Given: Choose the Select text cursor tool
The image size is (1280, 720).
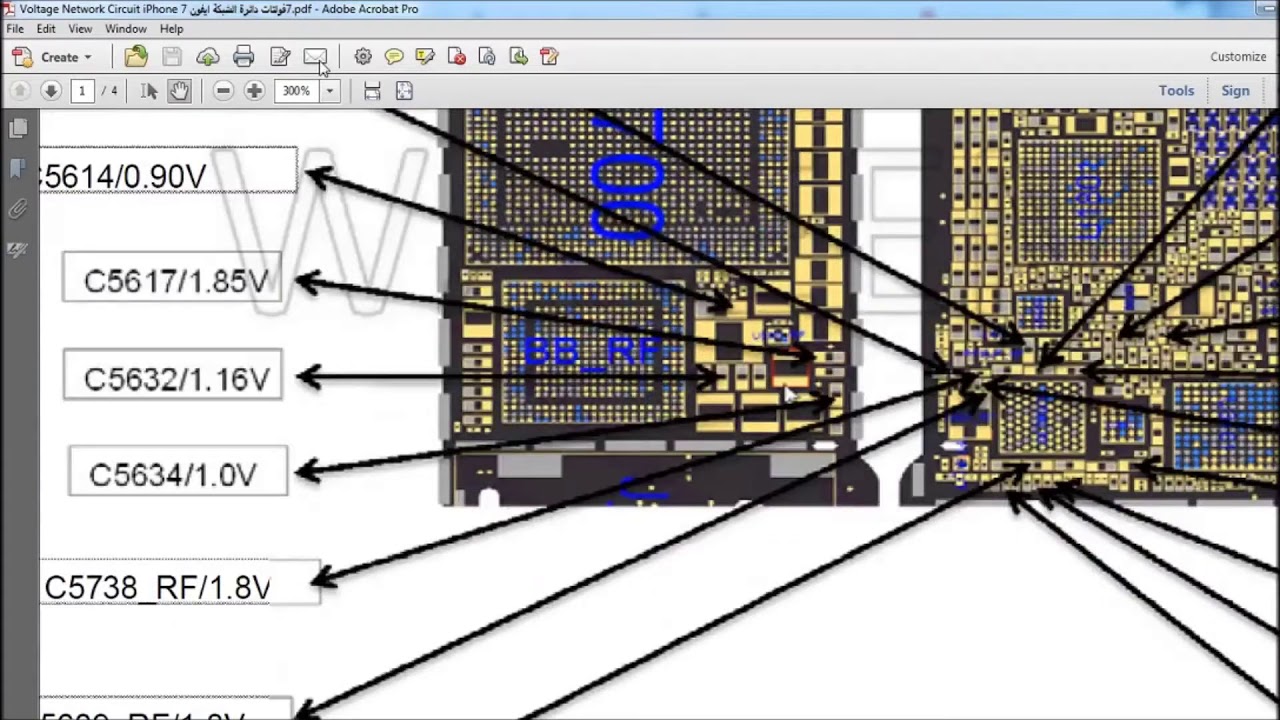Looking at the screenshot, I should coord(149,91).
